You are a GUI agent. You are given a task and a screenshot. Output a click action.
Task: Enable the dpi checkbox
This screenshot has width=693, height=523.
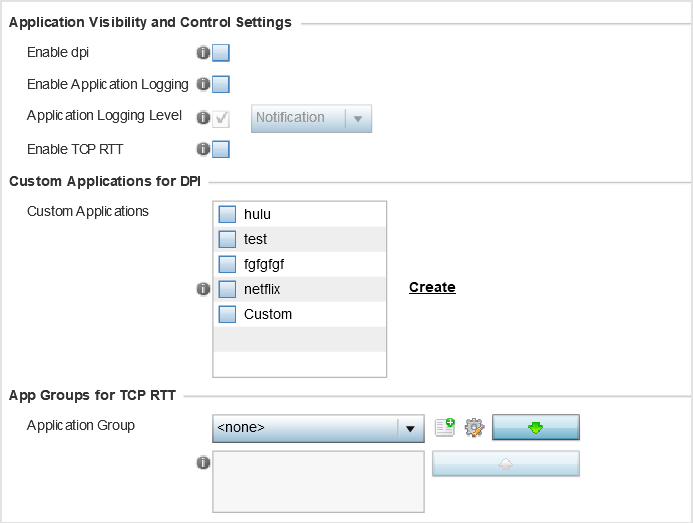coord(221,53)
